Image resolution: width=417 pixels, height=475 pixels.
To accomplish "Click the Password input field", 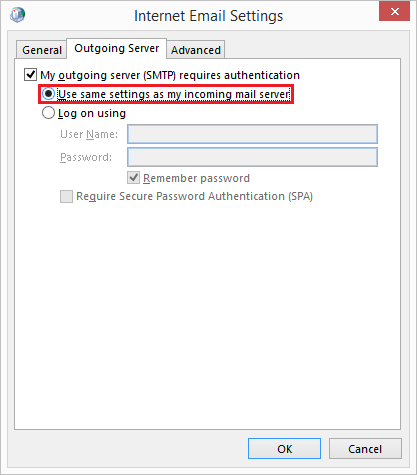I will (252, 157).
